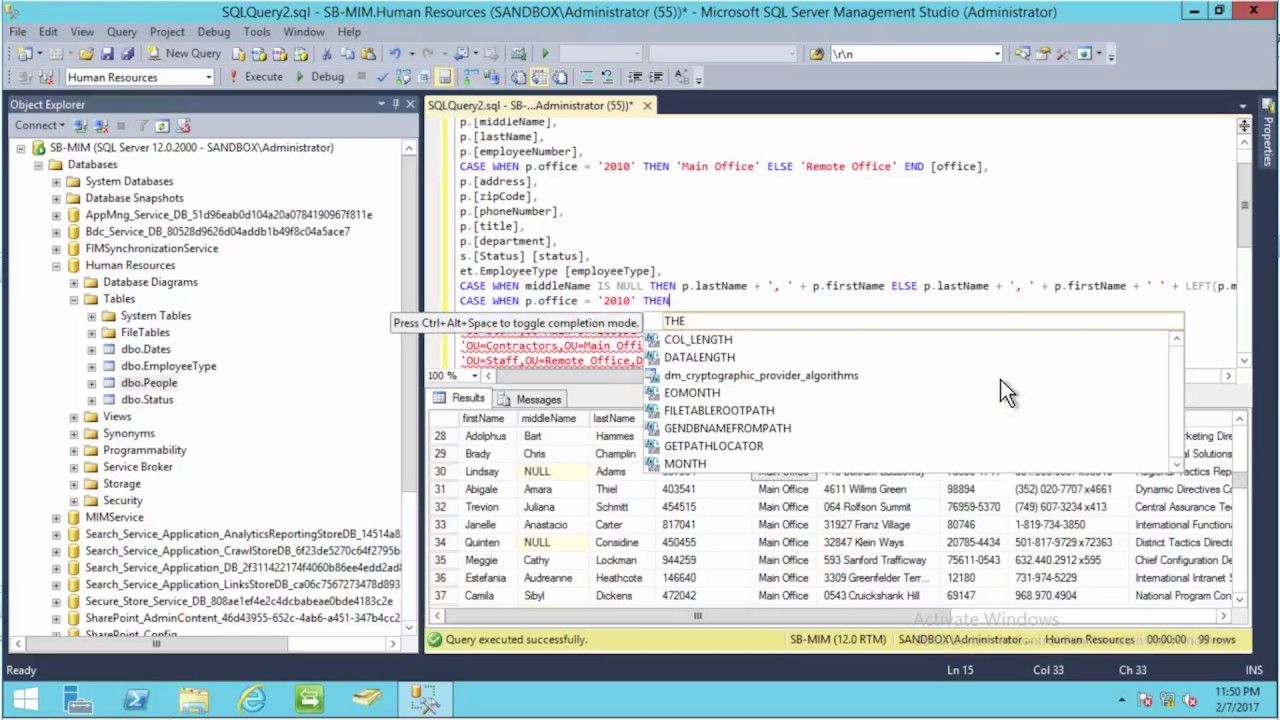Image resolution: width=1280 pixels, height=720 pixels.
Task: Click the Windows Start button
Action: pos(25,700)
